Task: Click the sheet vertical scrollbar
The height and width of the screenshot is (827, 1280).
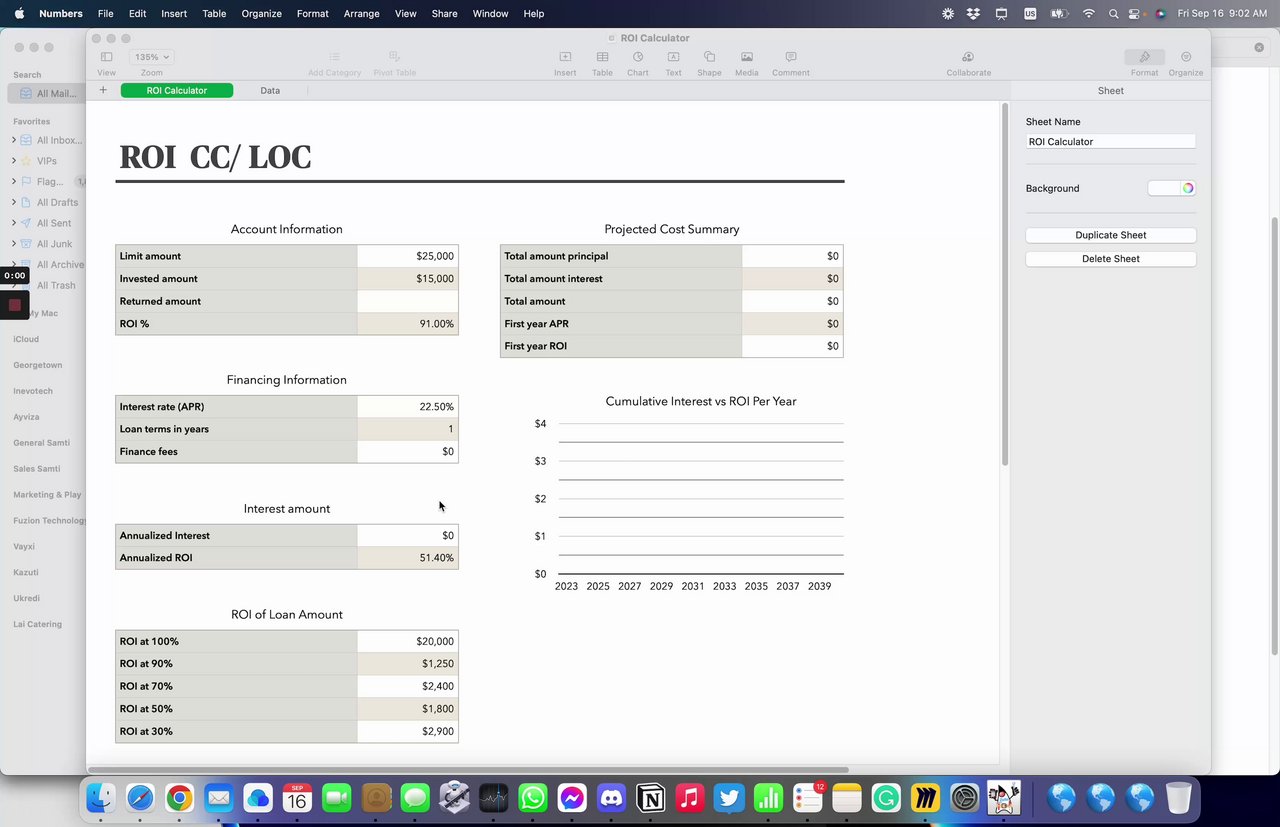Action: coord(1005,283)
